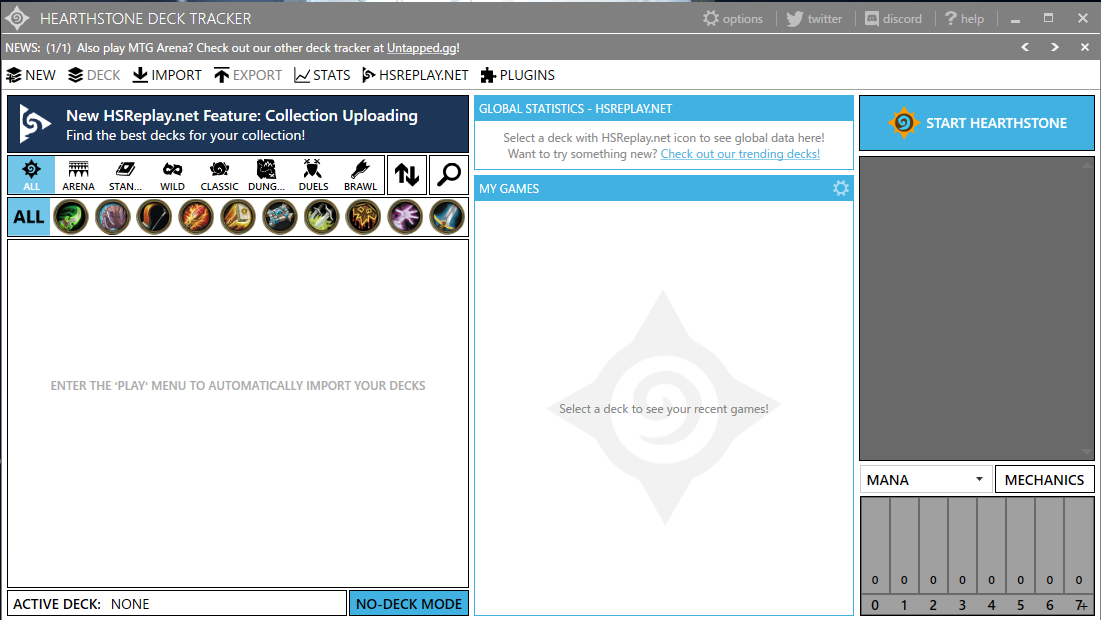Minimize the Hearthstone Deck Tracker window
The width and height of the screenshot is (1101, 620).
[x=1015, y=19]
